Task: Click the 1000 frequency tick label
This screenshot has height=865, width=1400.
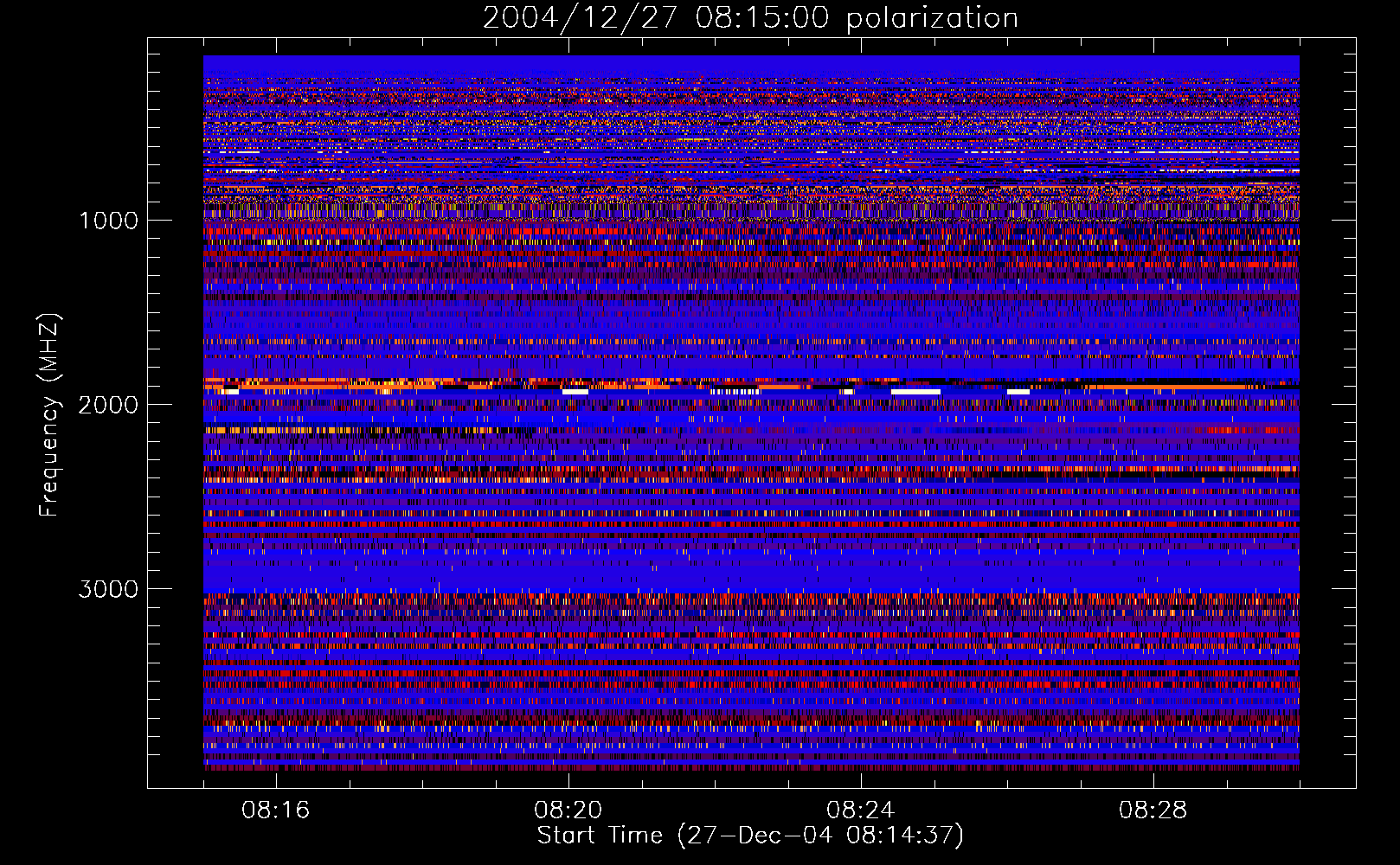Action: [x=109, y=221]
